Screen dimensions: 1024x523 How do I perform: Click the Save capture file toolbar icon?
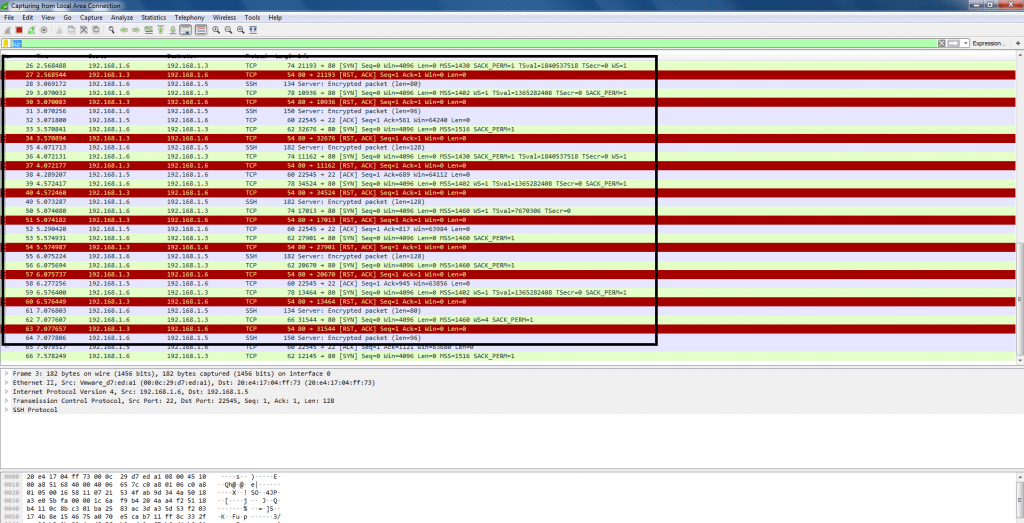(x=71, y=30)
